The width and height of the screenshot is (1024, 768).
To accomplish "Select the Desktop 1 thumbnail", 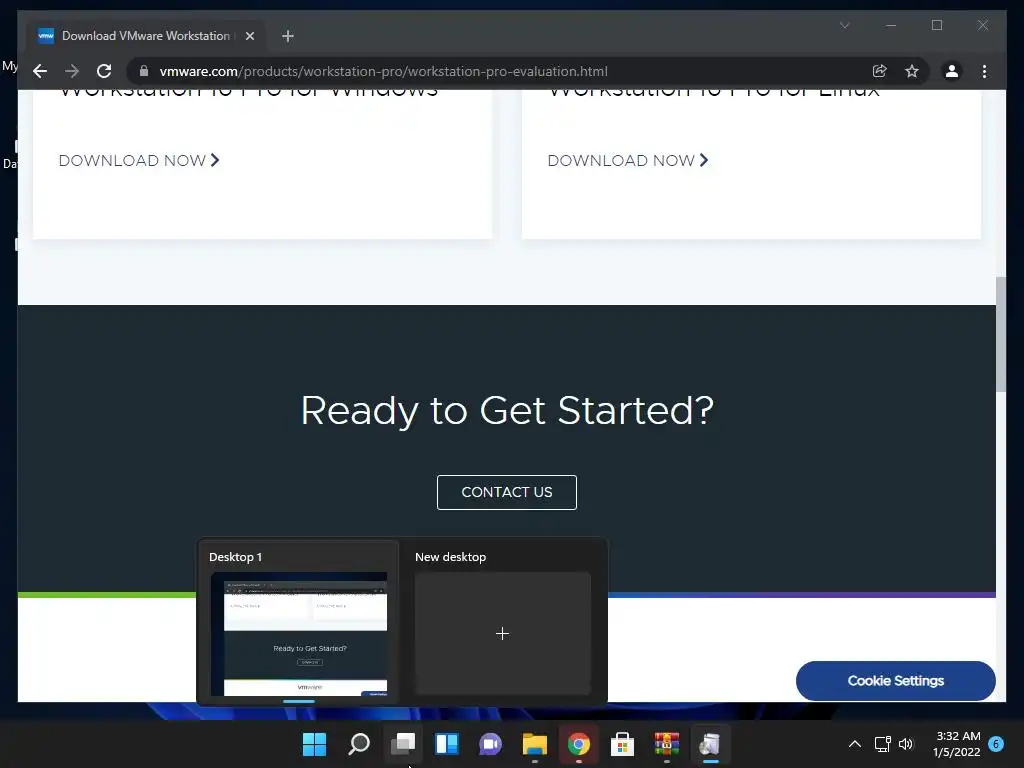I will tap(299, 633).
